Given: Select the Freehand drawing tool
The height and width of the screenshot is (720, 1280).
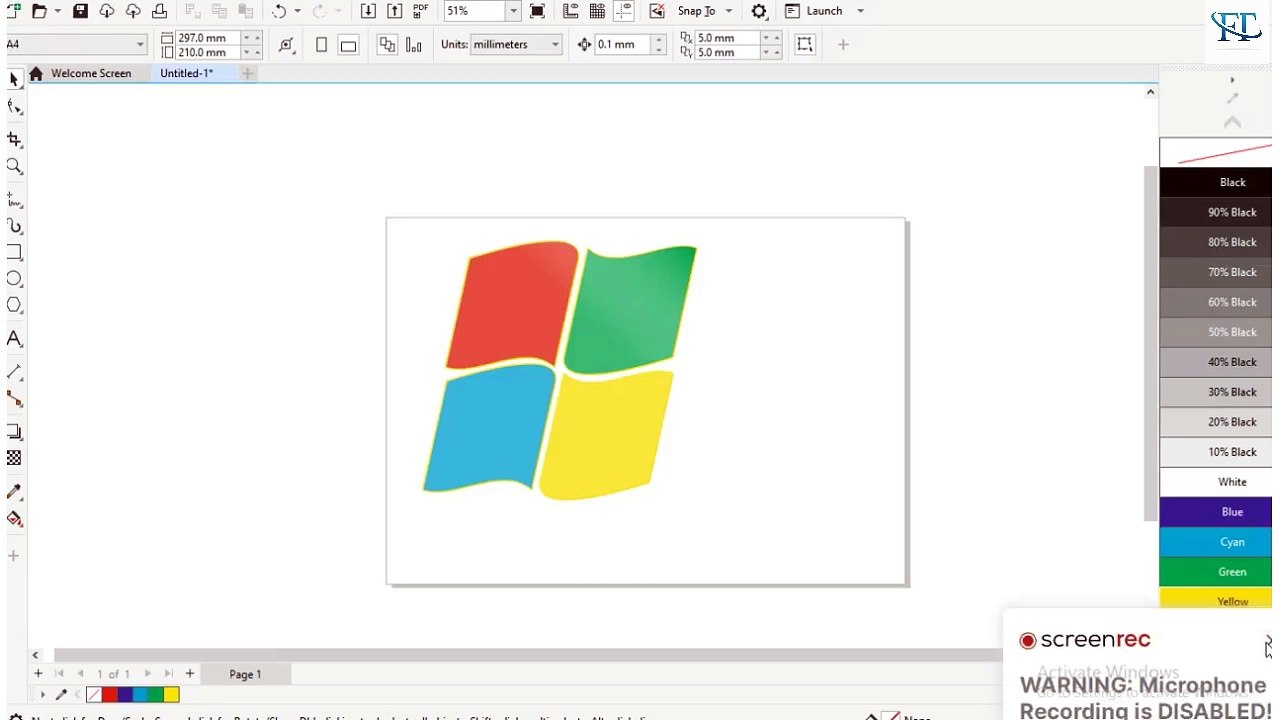Looking at the screenshot, I should tap(14, 200).
